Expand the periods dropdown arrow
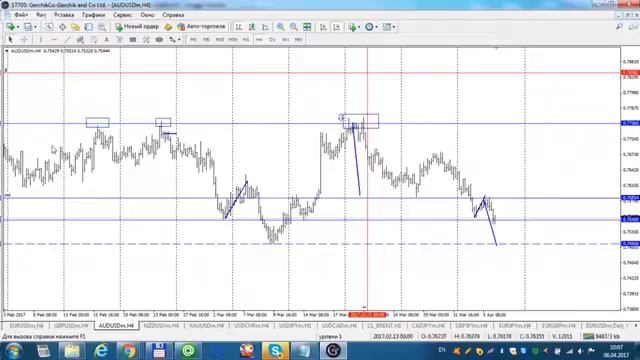 [x=376, y=27]
